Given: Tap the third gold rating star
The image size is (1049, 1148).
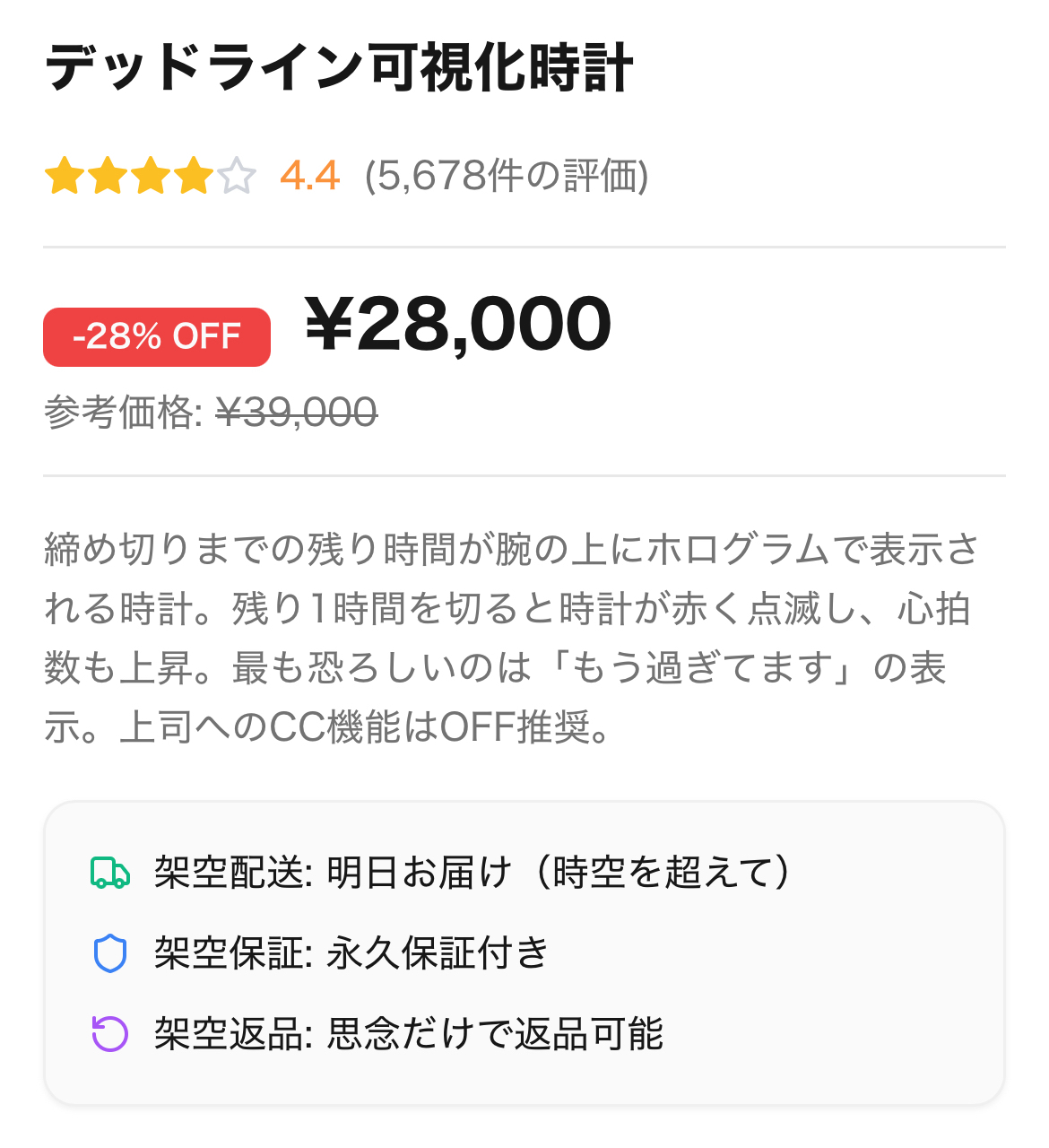Looking at the screenshot, I should point(151,176).
